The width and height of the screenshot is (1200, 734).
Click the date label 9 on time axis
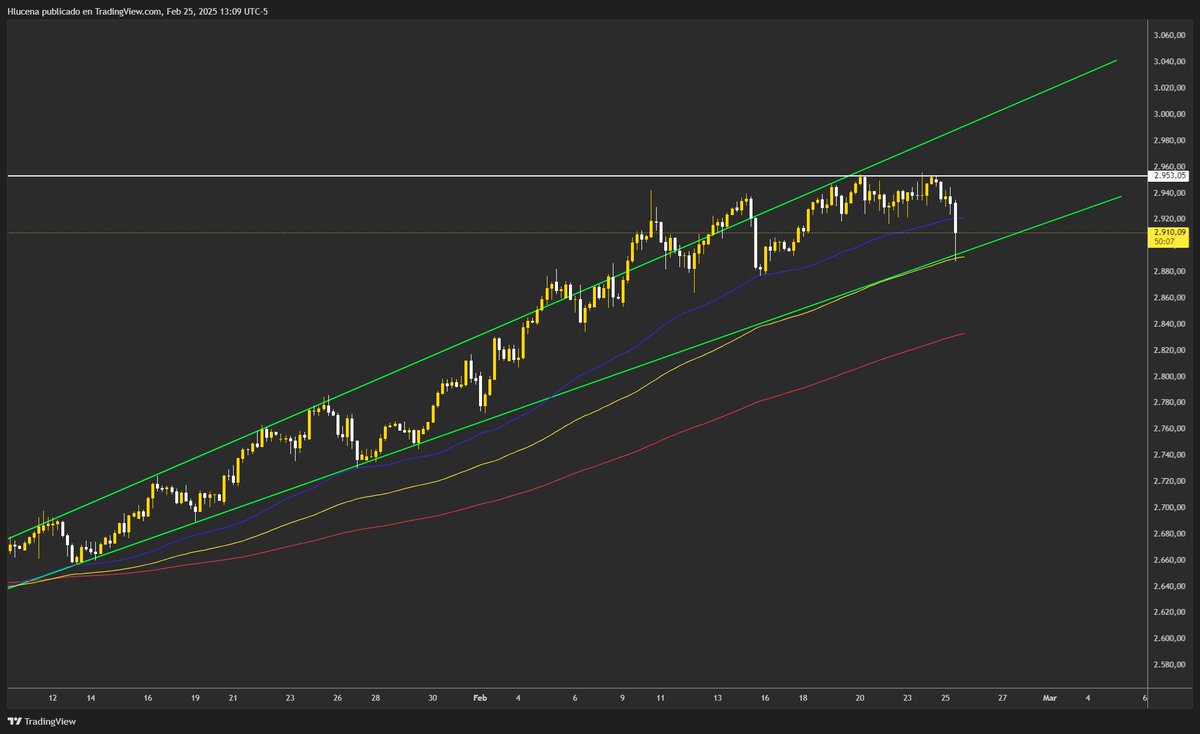[623, 698]
